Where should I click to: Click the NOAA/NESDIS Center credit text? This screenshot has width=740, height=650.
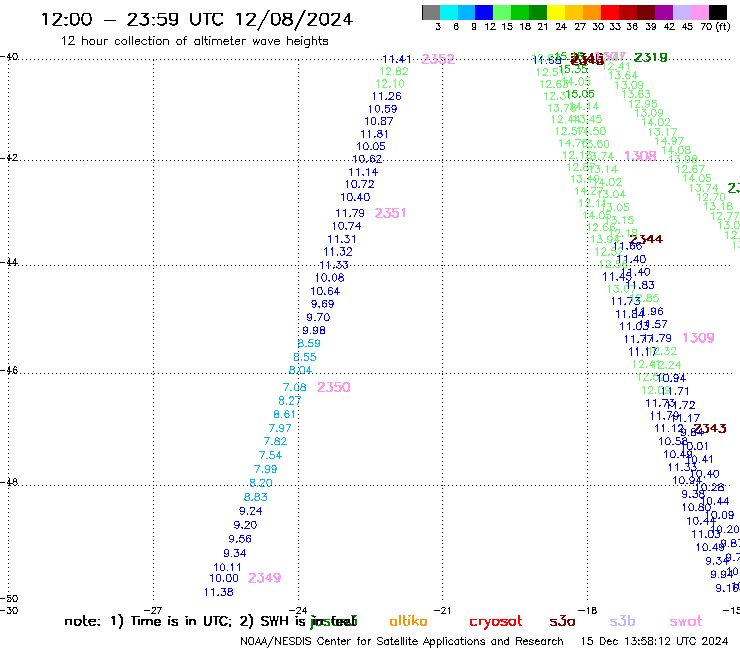point(402,642)
